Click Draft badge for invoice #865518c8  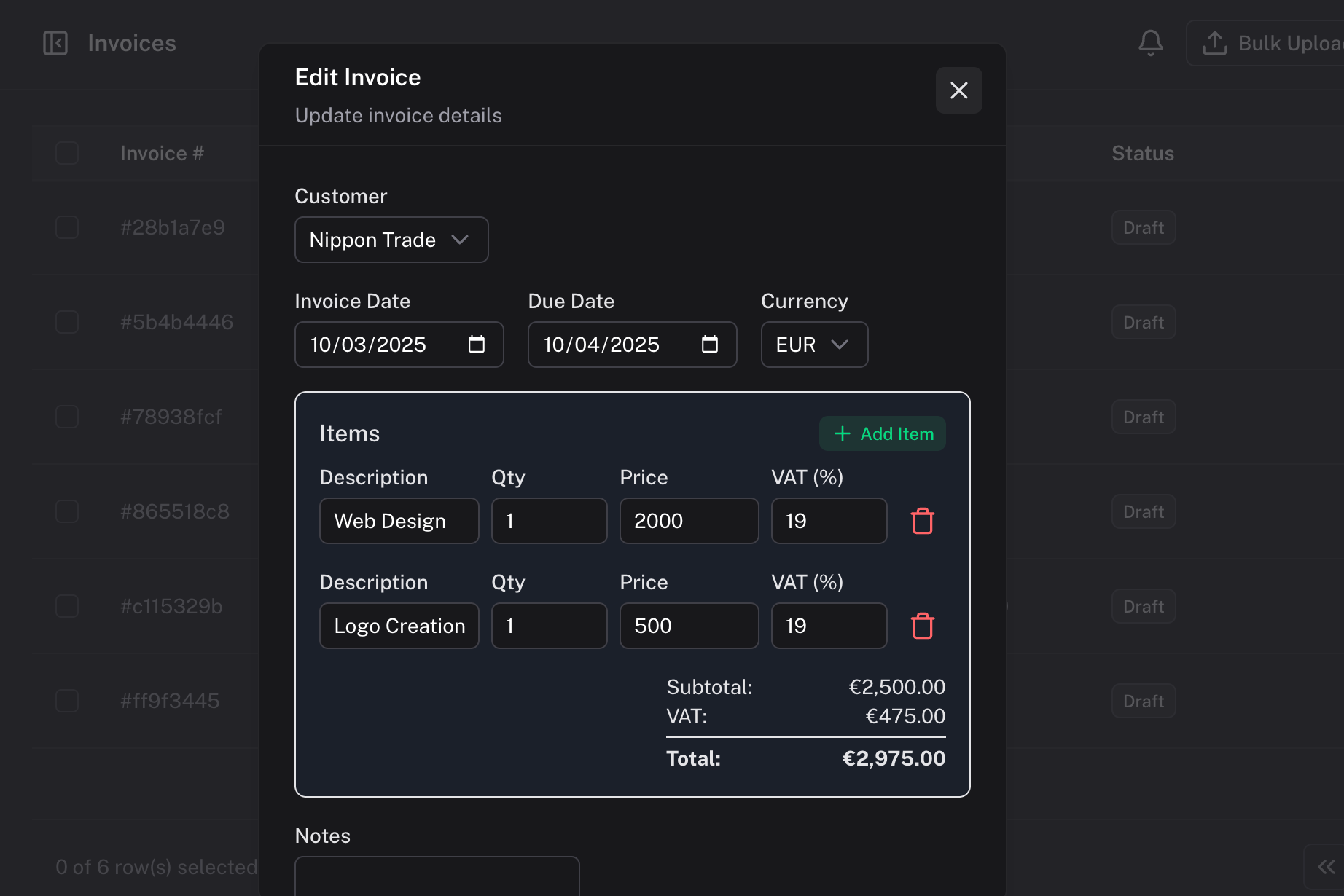tap(1144, 511)
